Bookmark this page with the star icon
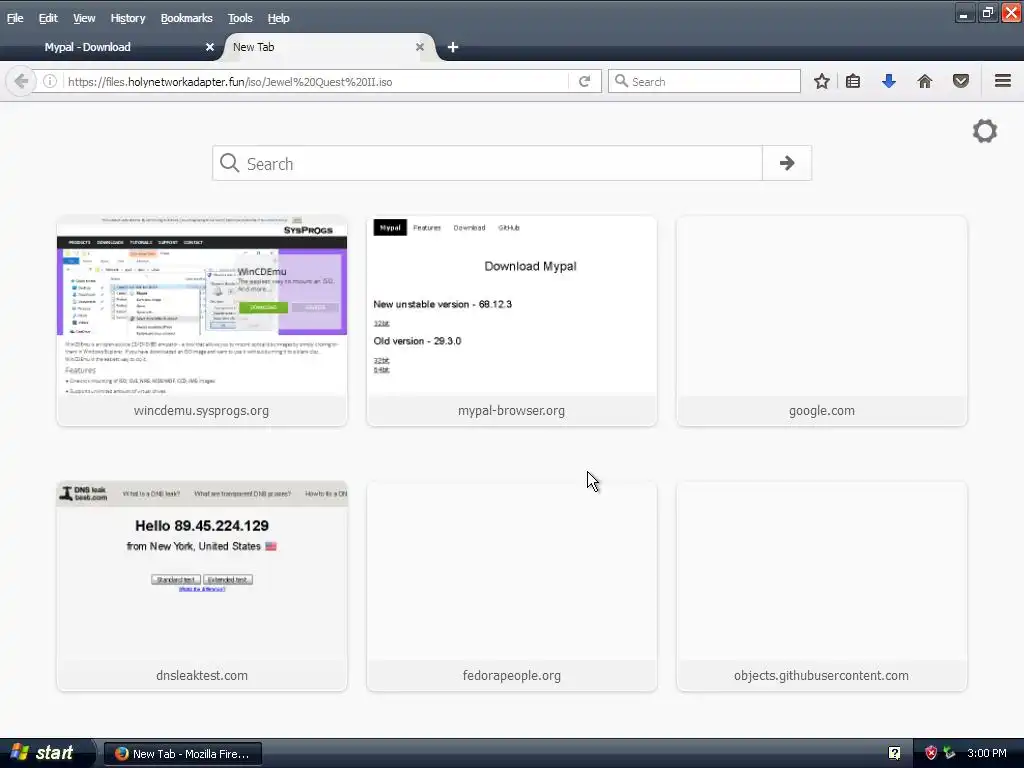 [822, 82]
